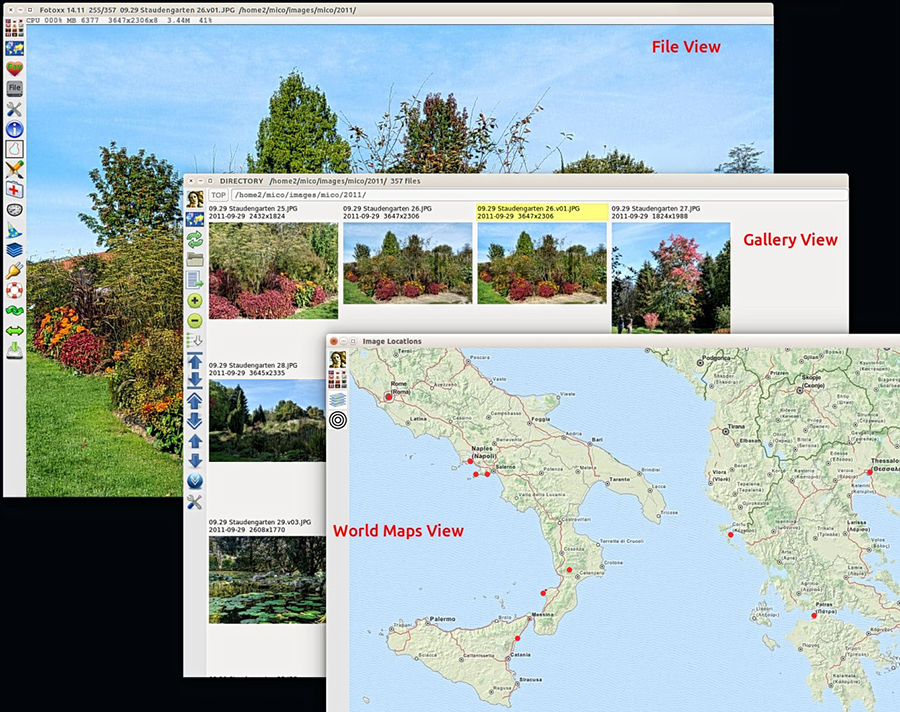Screen dimensions: 900x712
Task: Choose map via stacked map layers icon
Action: [x=338, y=400]
